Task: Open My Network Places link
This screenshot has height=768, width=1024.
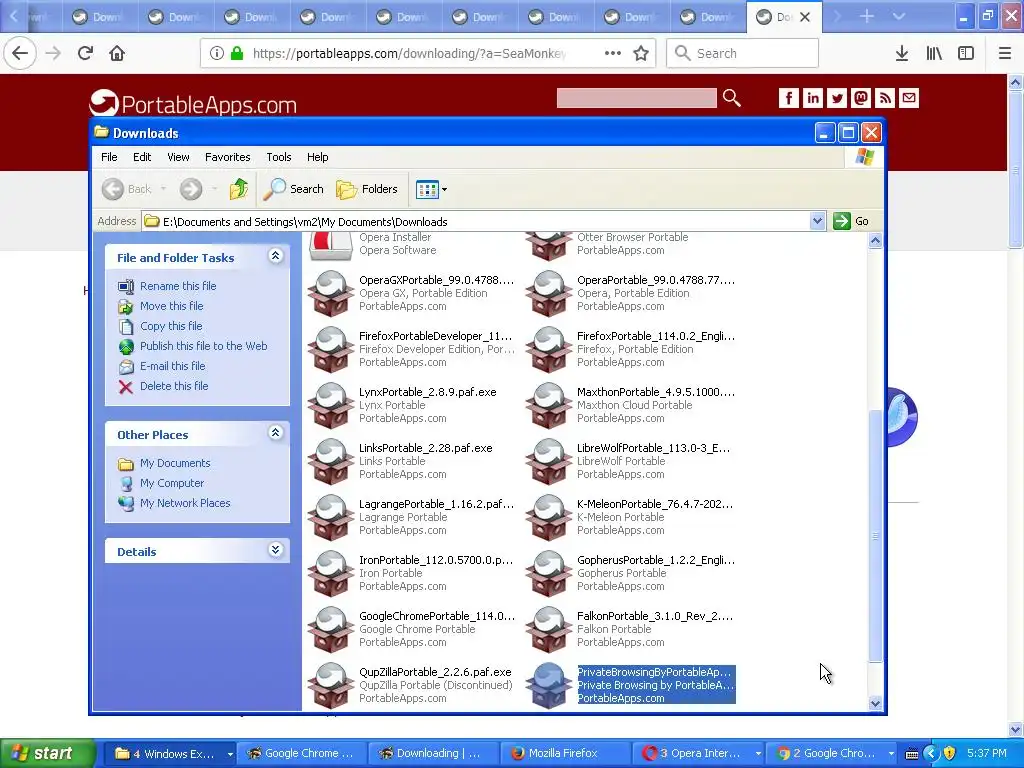Action: point(185,503)
